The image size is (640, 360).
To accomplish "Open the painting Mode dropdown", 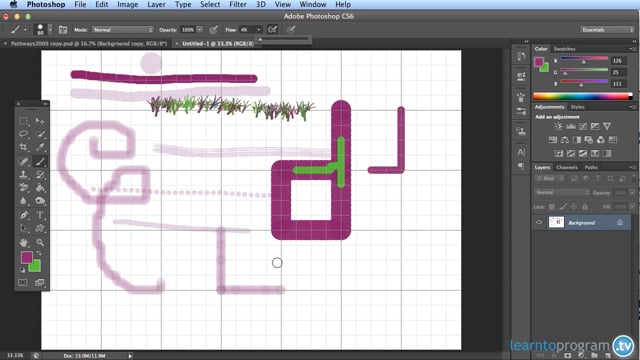I will click(x=123, y=30).
